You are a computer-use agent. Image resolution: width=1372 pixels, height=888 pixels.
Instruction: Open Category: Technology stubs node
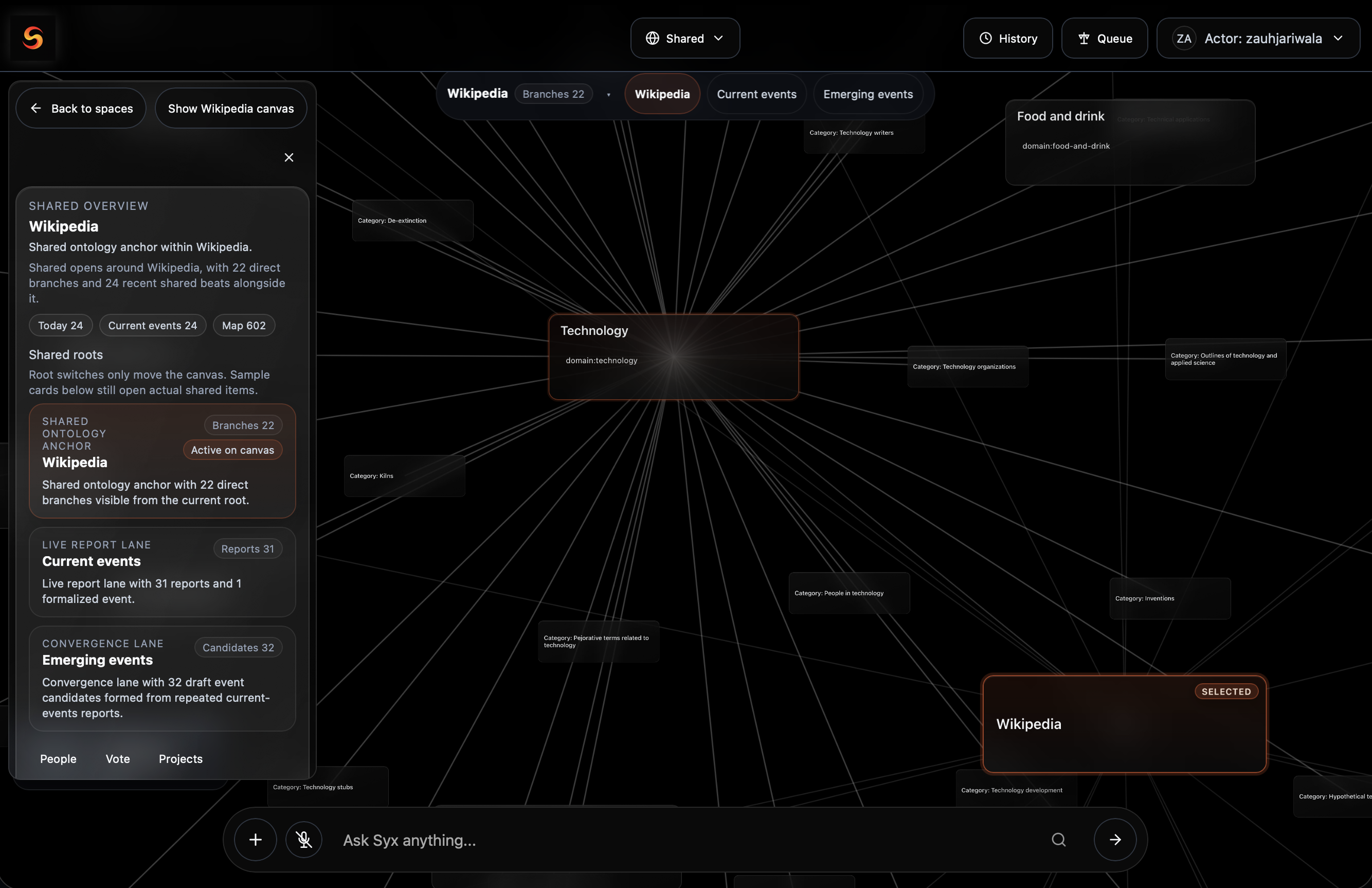click(x=328, y=787)
